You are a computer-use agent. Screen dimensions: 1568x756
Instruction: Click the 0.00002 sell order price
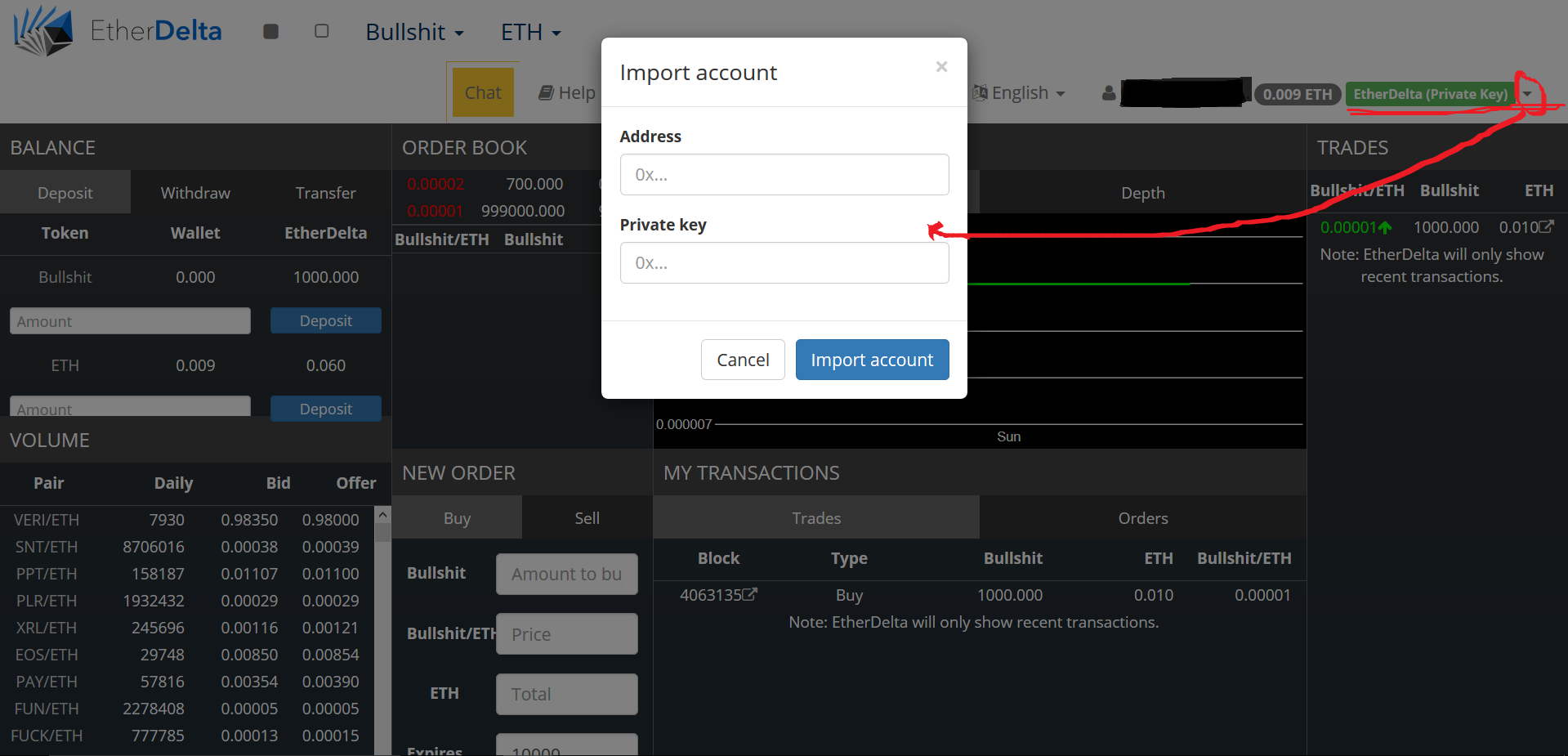pyautogui.click(x=436, y=184)
